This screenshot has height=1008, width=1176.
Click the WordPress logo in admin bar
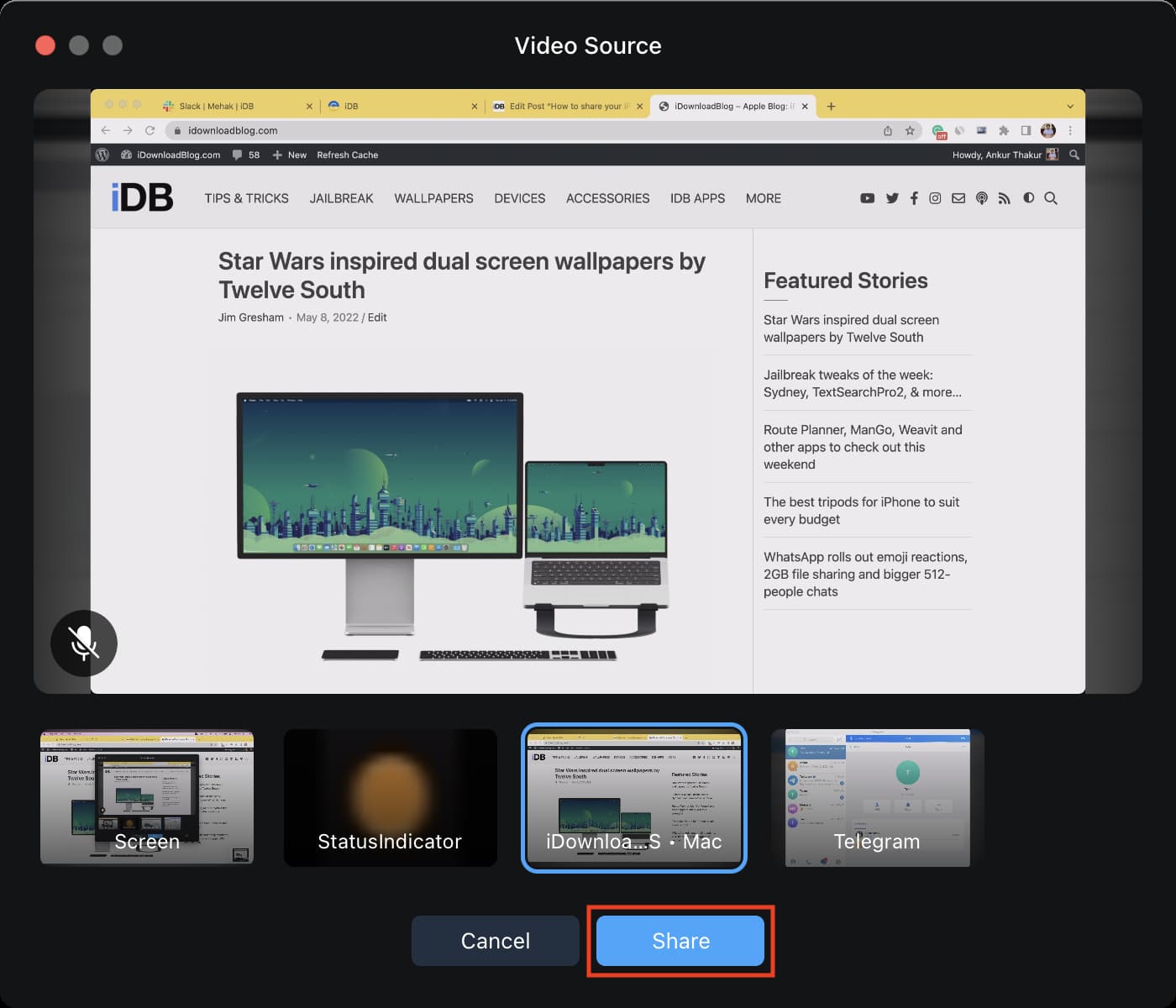coord(102,155)
